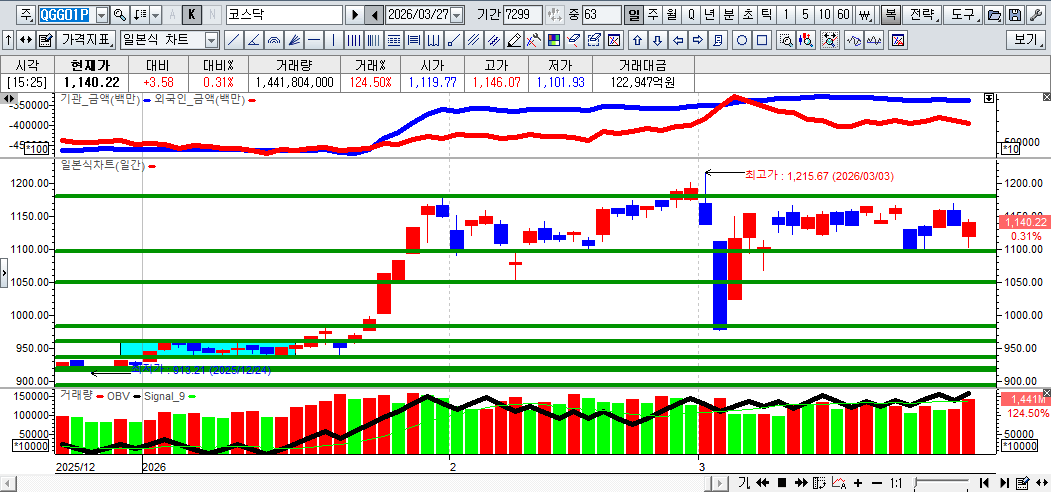
Task: Toggle the K (KOSPI) market button
Action: click(191, 15)
